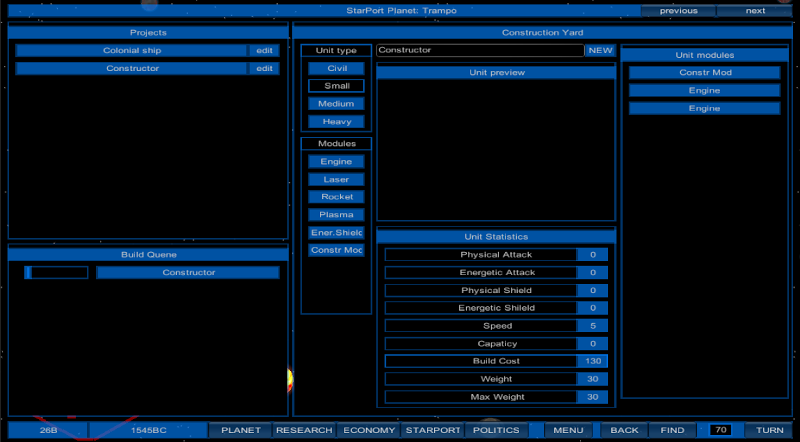Select Civil unit type
The image size is (800, 442).
pyautogui.click(x=336, y=68)
